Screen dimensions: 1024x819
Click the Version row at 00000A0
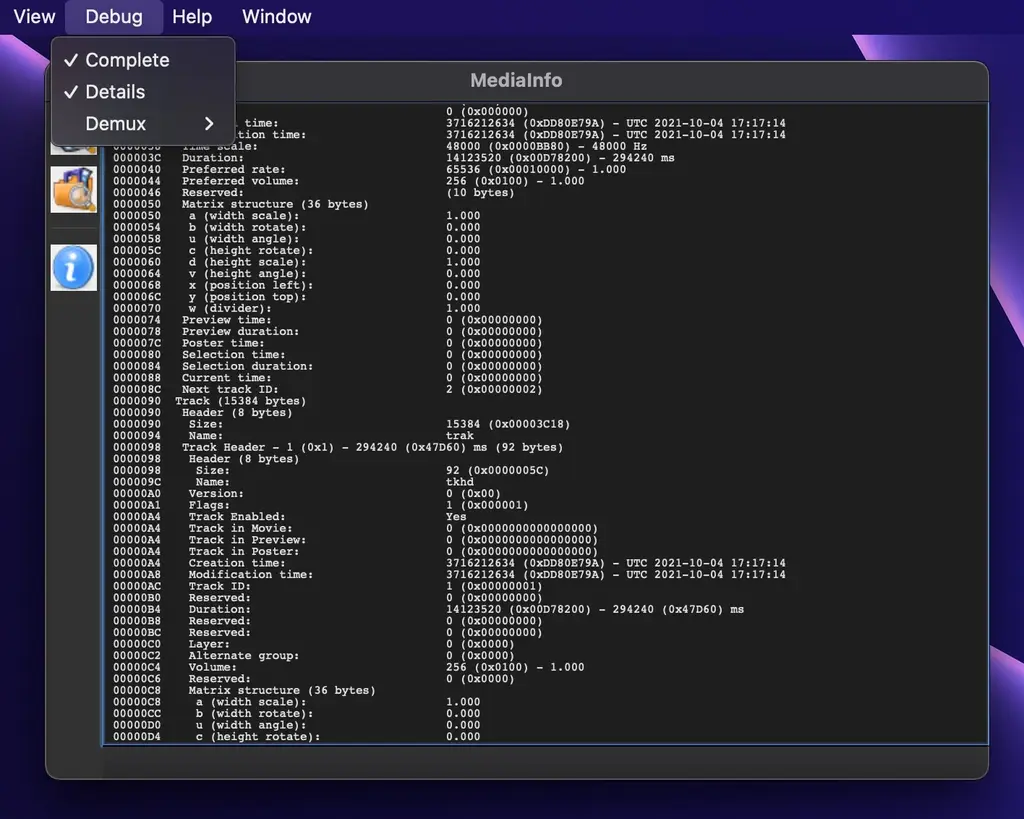tap(307, 494)
